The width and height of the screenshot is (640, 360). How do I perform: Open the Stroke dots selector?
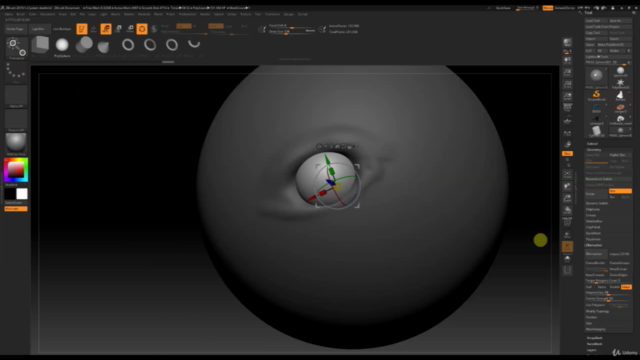(16, 72)
